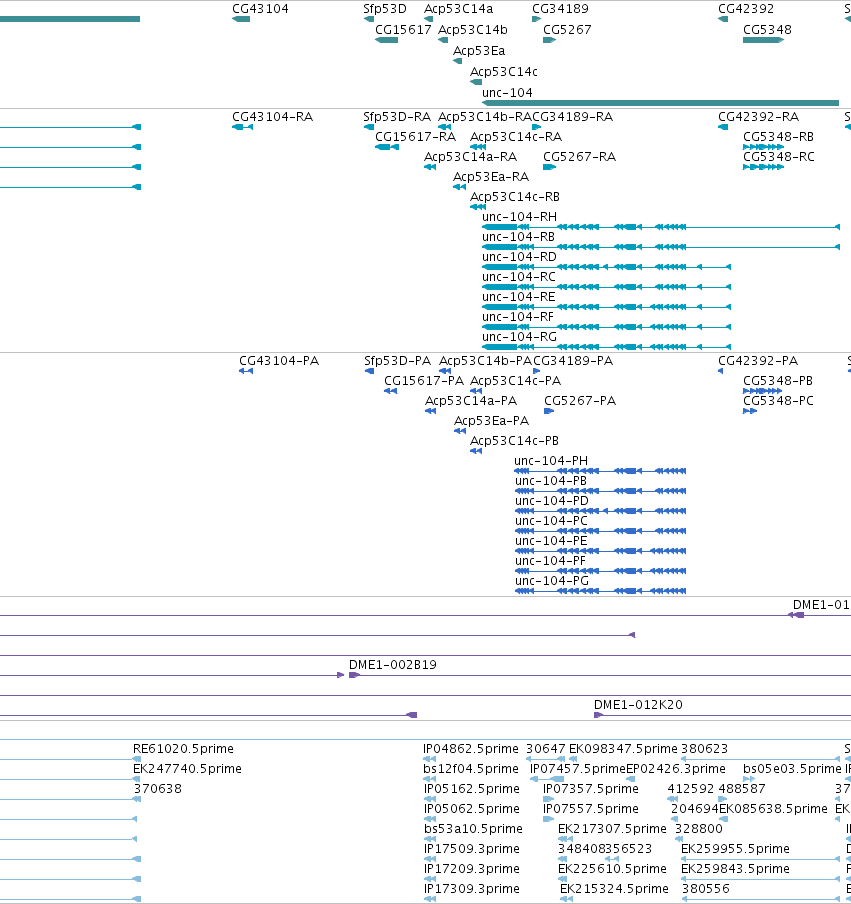
Task: Select the CG5267 gene label
Action: pyautogui.click(x=567, y=29)
